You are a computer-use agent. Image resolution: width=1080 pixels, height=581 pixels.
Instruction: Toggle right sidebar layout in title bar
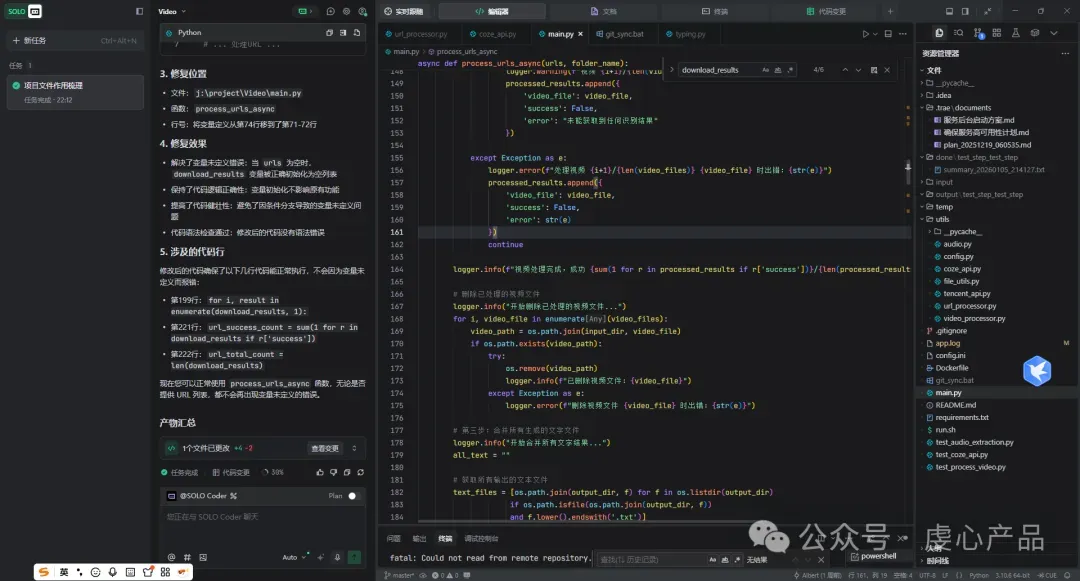(965, 11)
